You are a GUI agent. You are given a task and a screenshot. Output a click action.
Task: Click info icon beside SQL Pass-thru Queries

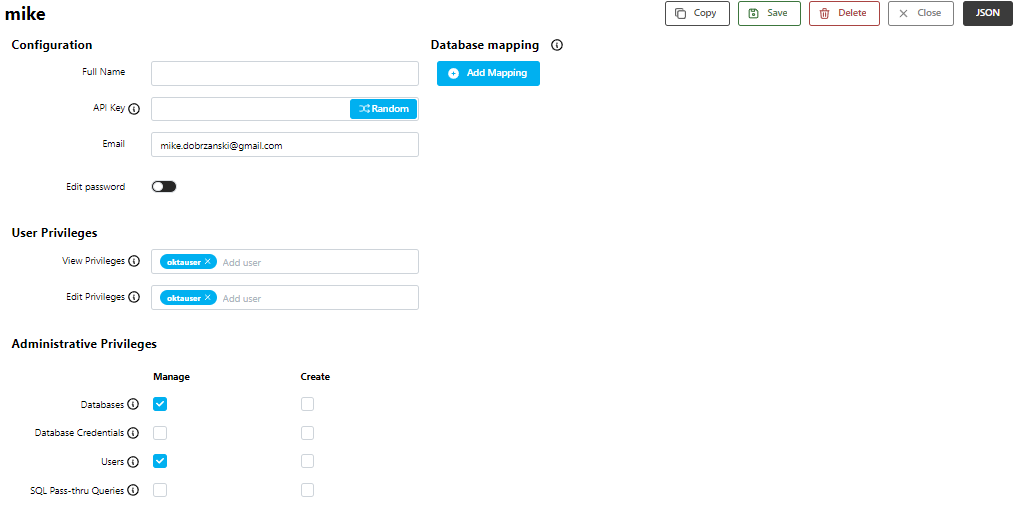point(133,491)
